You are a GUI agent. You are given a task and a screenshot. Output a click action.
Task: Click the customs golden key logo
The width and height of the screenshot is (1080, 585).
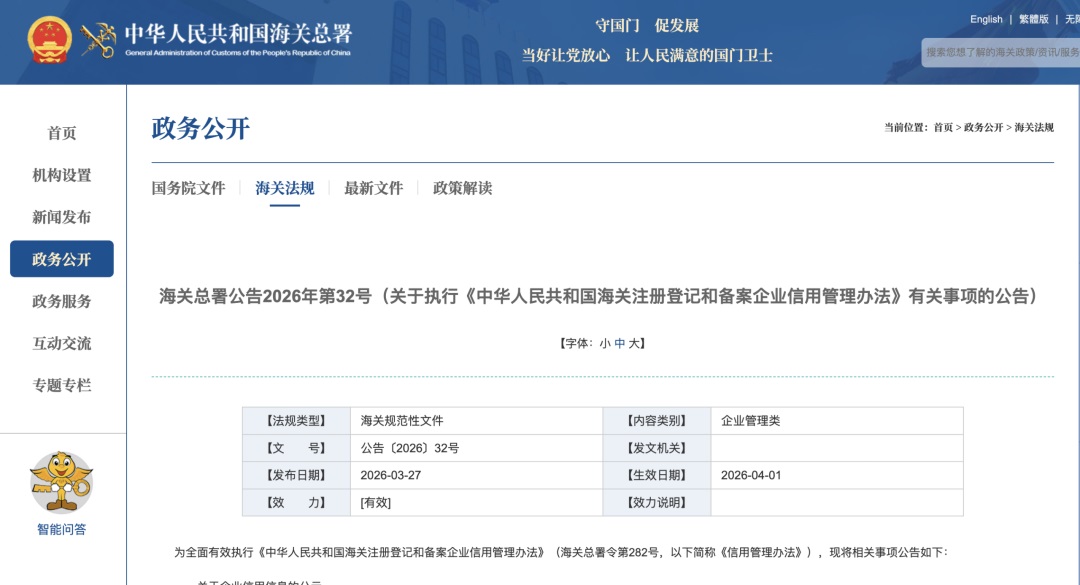[x=98, y=40]
